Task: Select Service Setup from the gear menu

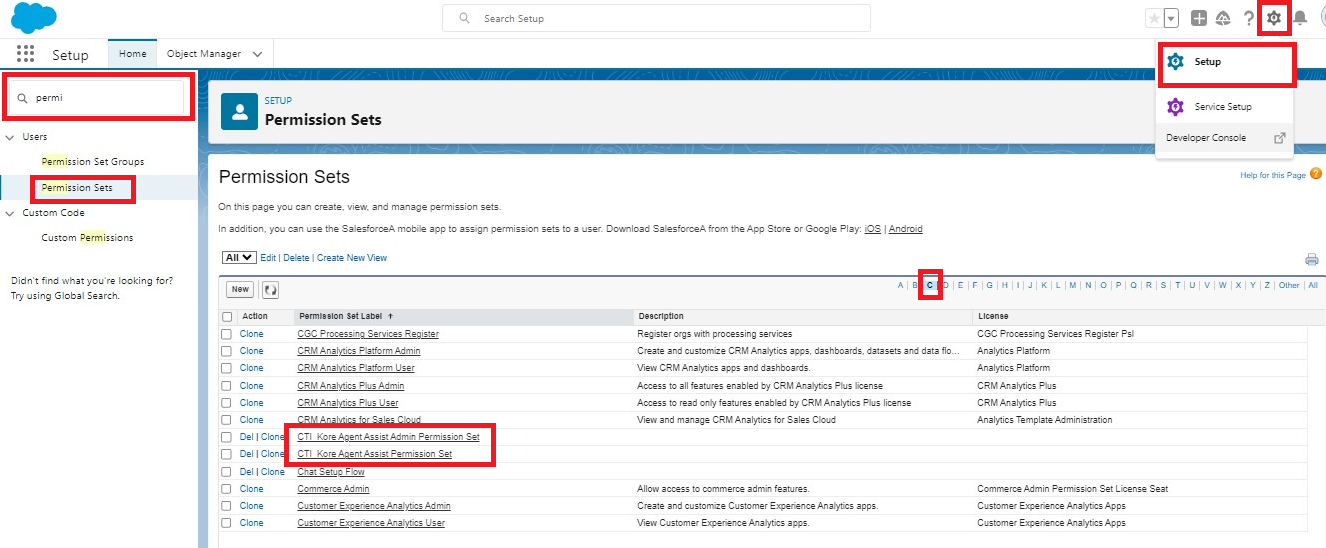Action: pos(1222,107)
